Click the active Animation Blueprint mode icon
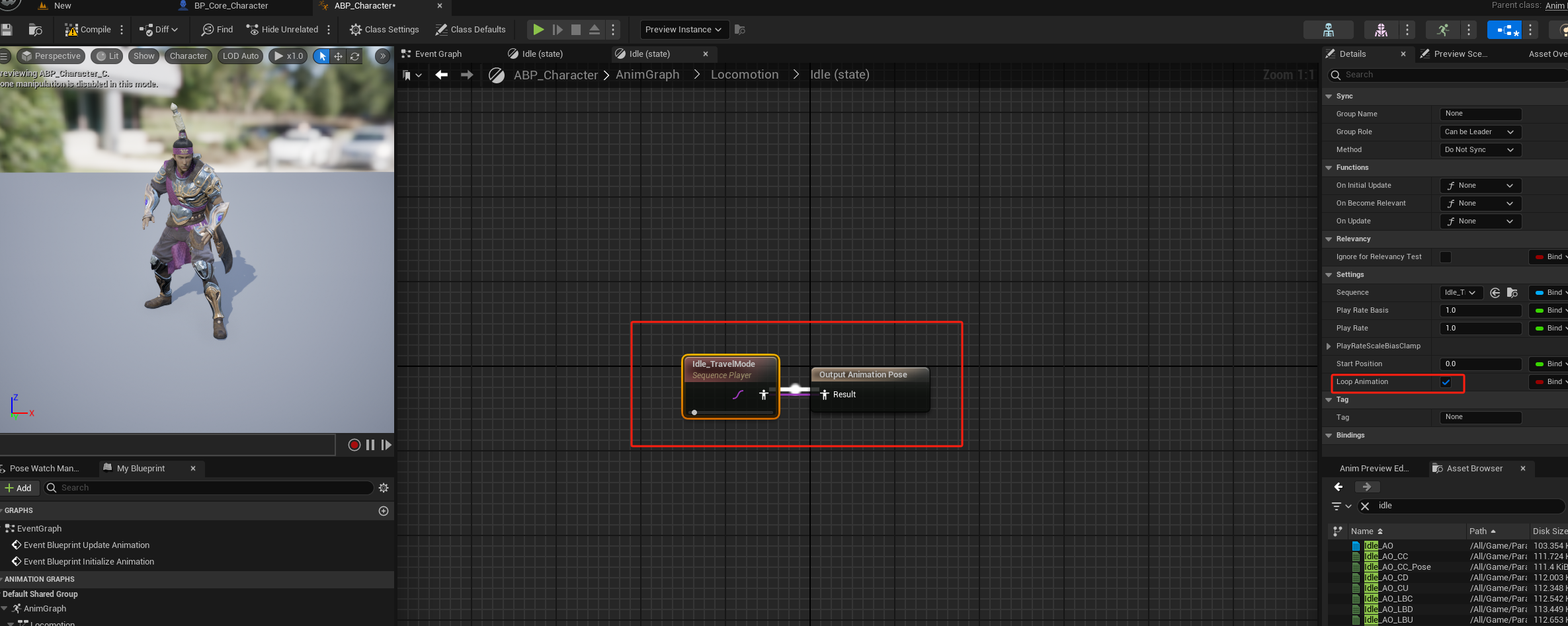The height and width of the screenshot is (626, 1568). point(1505,30)
